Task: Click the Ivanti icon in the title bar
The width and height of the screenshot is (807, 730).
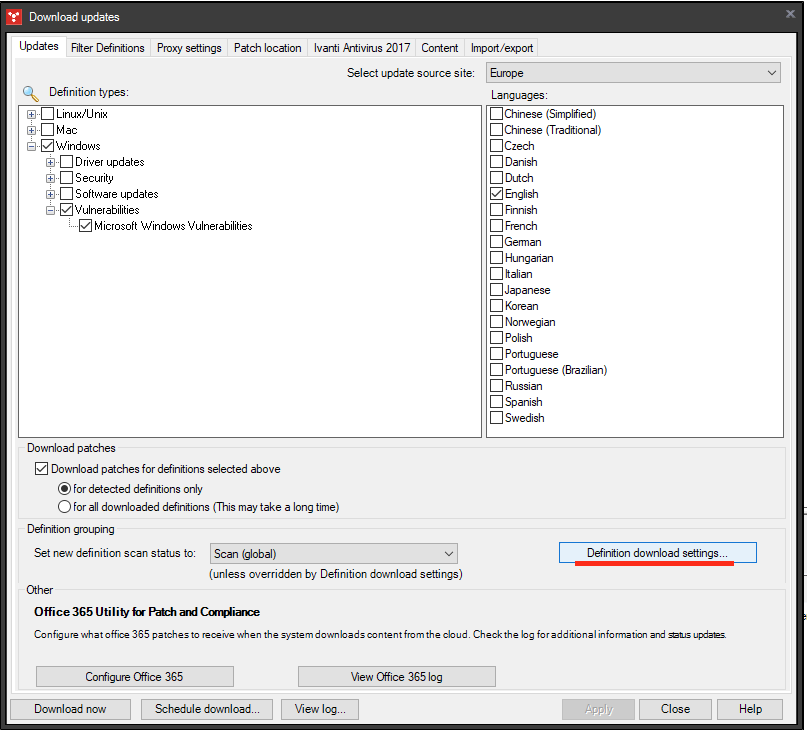Action: (x=13, y=16)
